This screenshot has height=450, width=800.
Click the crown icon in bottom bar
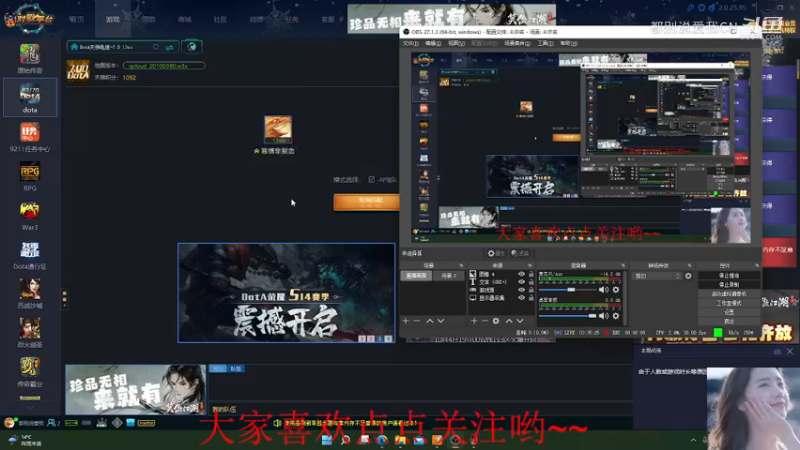(102, 422)
